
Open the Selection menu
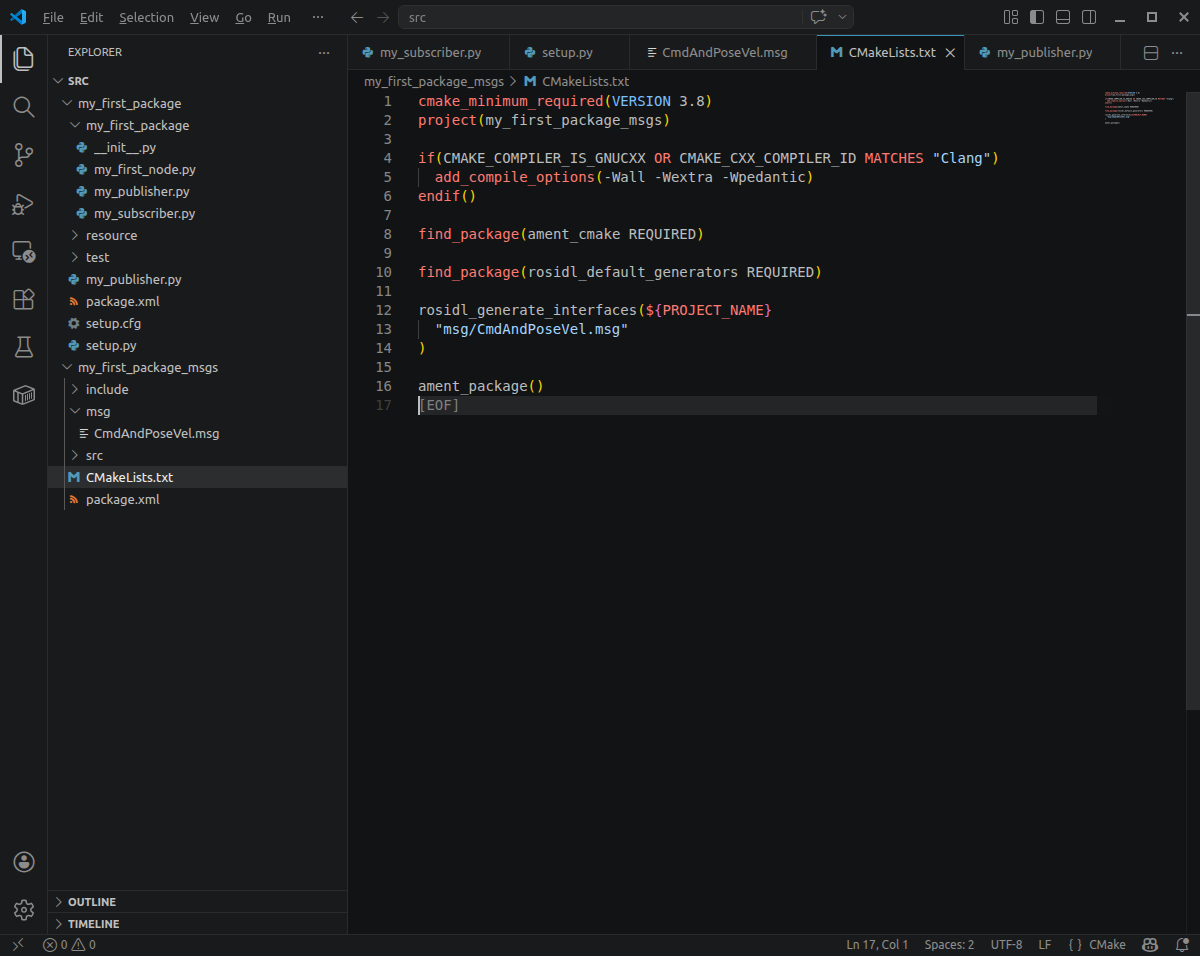tap(146, 18)
